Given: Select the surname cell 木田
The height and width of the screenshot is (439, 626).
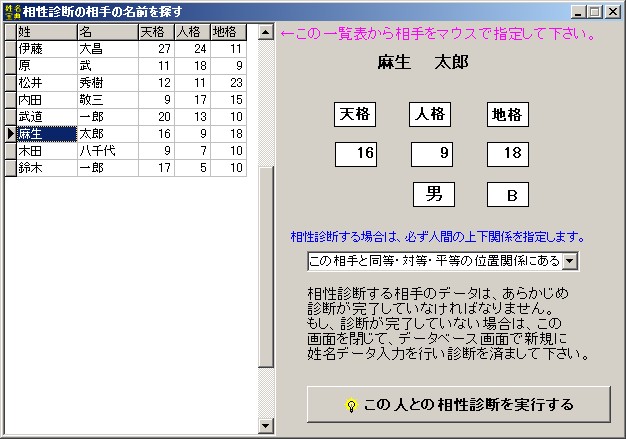Looking at the screenshot, I should pyautogui.click(x=47, y=151).
